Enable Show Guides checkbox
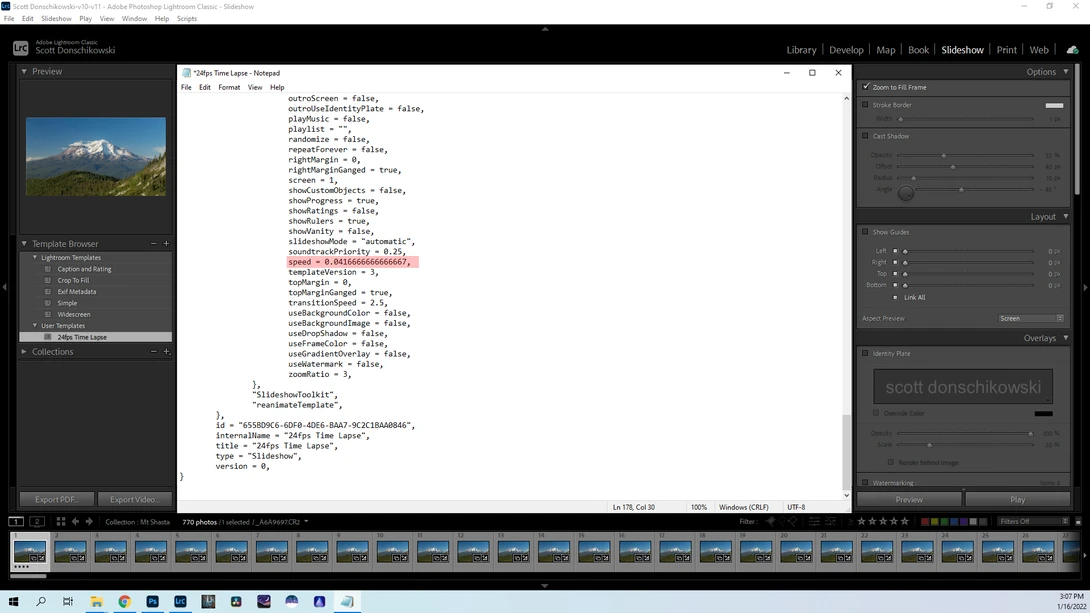Screen dimensions: 1090x613 (x=865, y=232)
